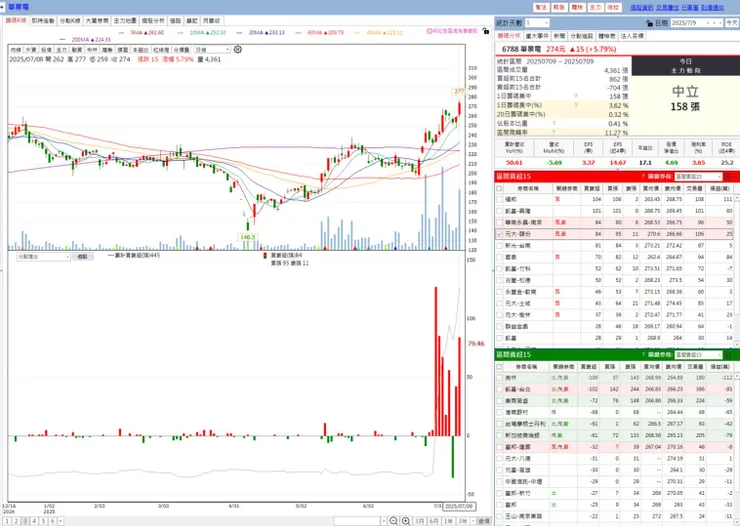Open the chart settings gear icon
The height and width of the screenshot is (526, 740).
238,49
